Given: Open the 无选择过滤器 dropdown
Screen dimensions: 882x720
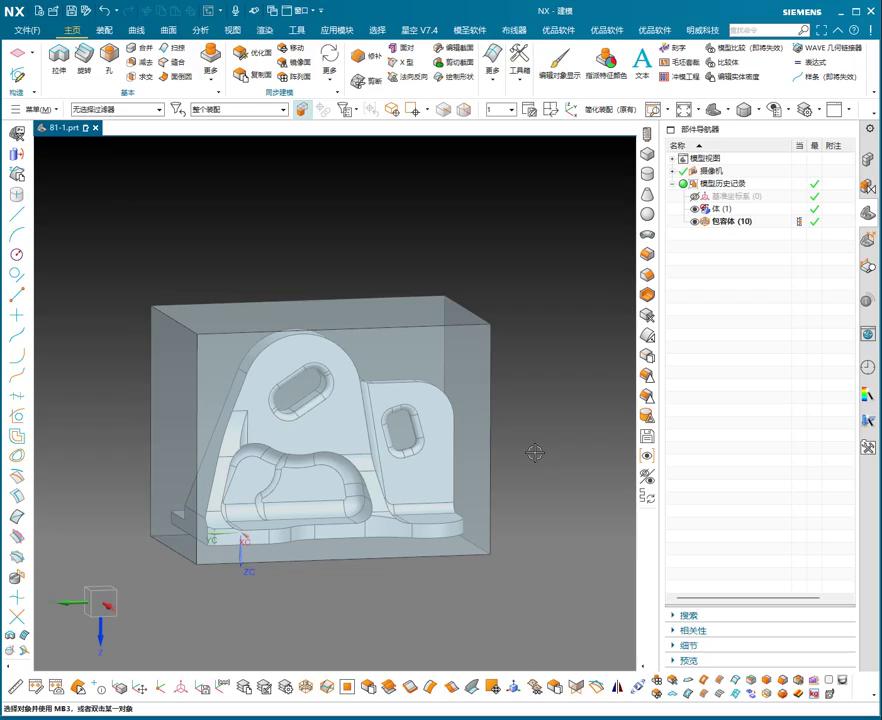Looking at the screenshot, I should click(117, 109).
